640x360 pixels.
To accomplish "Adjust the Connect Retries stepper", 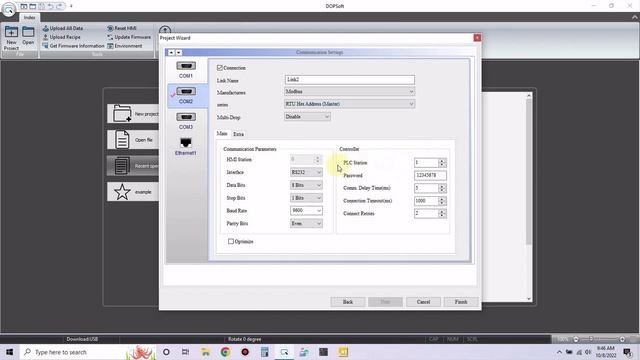I will point(442,213).
